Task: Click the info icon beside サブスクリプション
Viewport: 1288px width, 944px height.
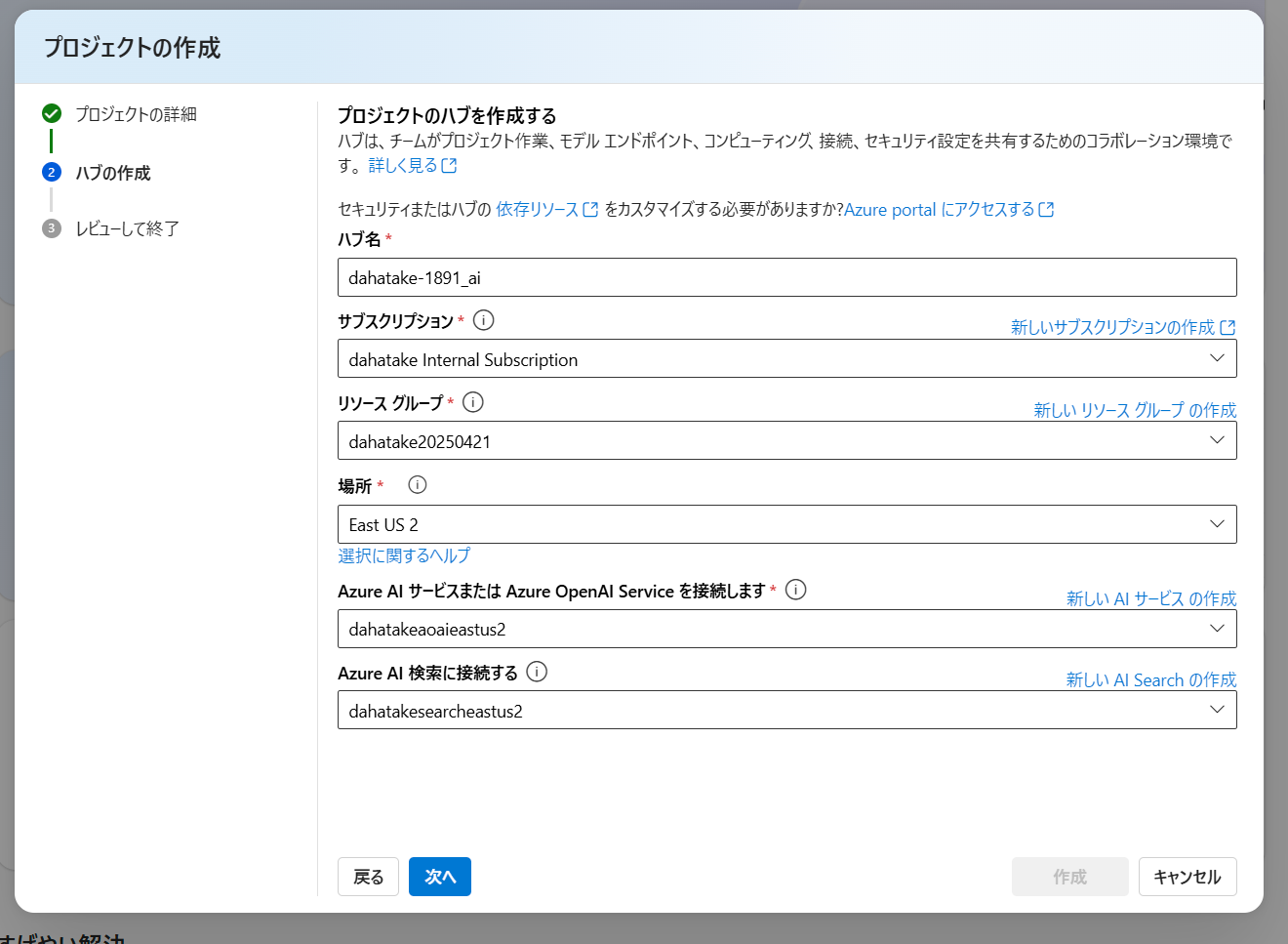Action: [x=483, y=320]
